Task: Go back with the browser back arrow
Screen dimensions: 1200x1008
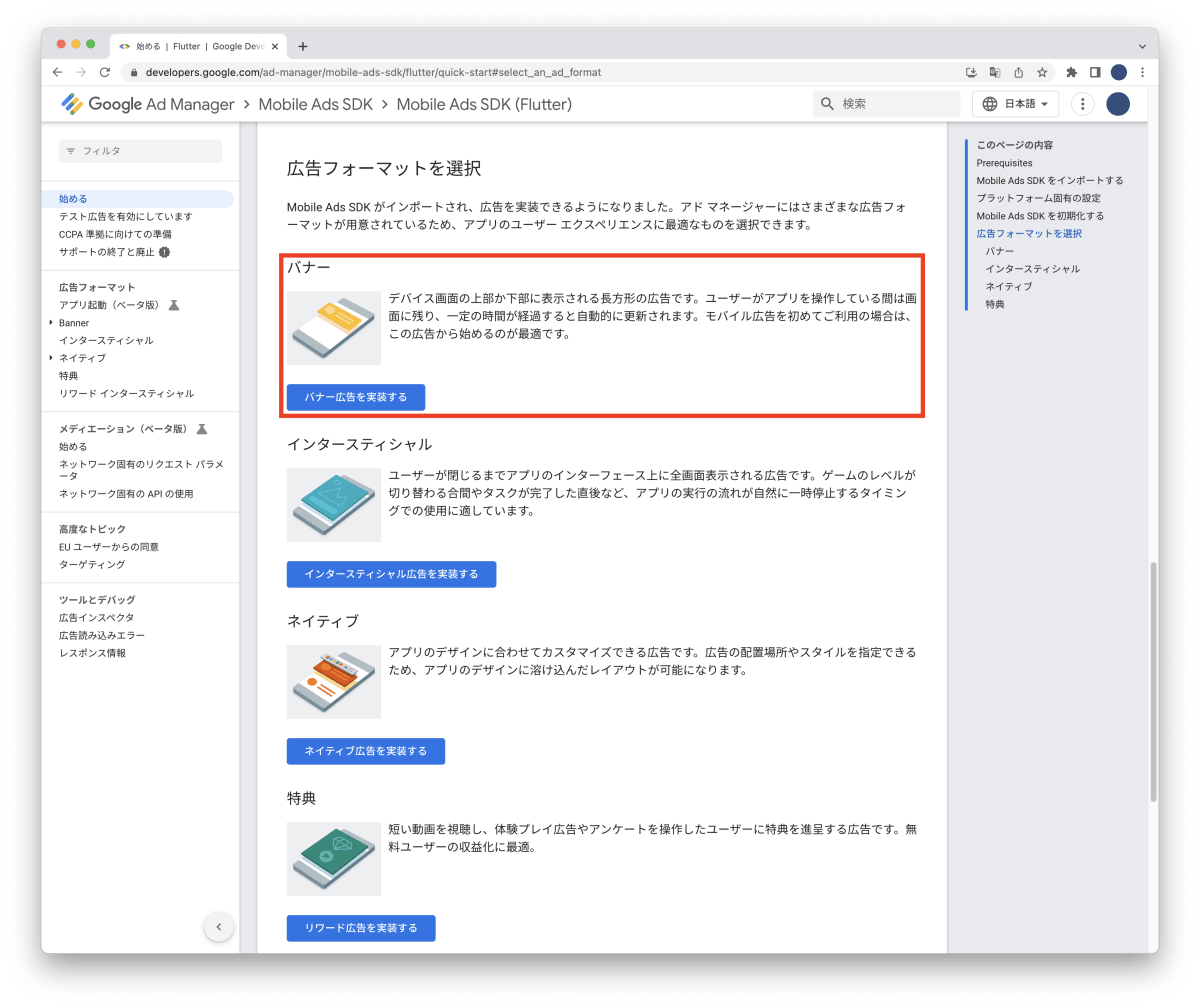Action: (57, 72)
